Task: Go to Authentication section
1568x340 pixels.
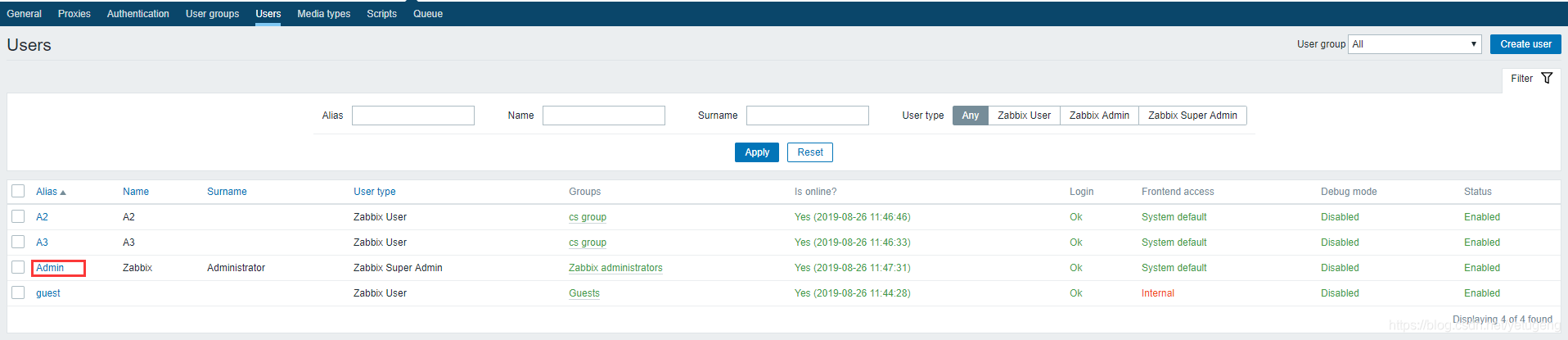Action: click(138, 14)
